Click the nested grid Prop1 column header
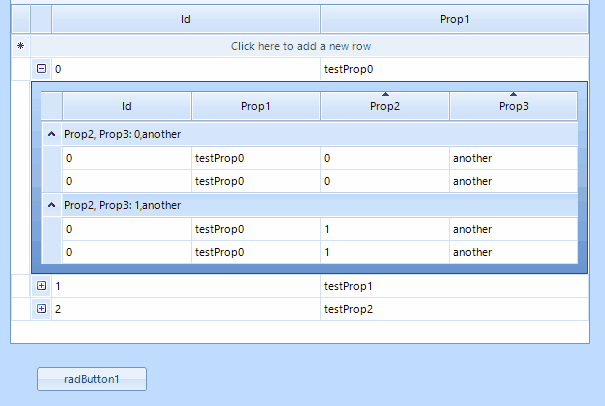The image size is (605, 406). point(256,106)
